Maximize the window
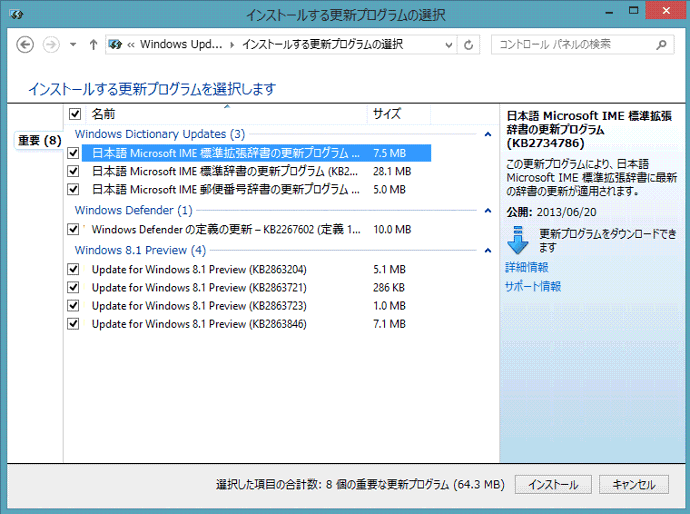The width and height of the screenshot is (690, 514). point(634,11)
